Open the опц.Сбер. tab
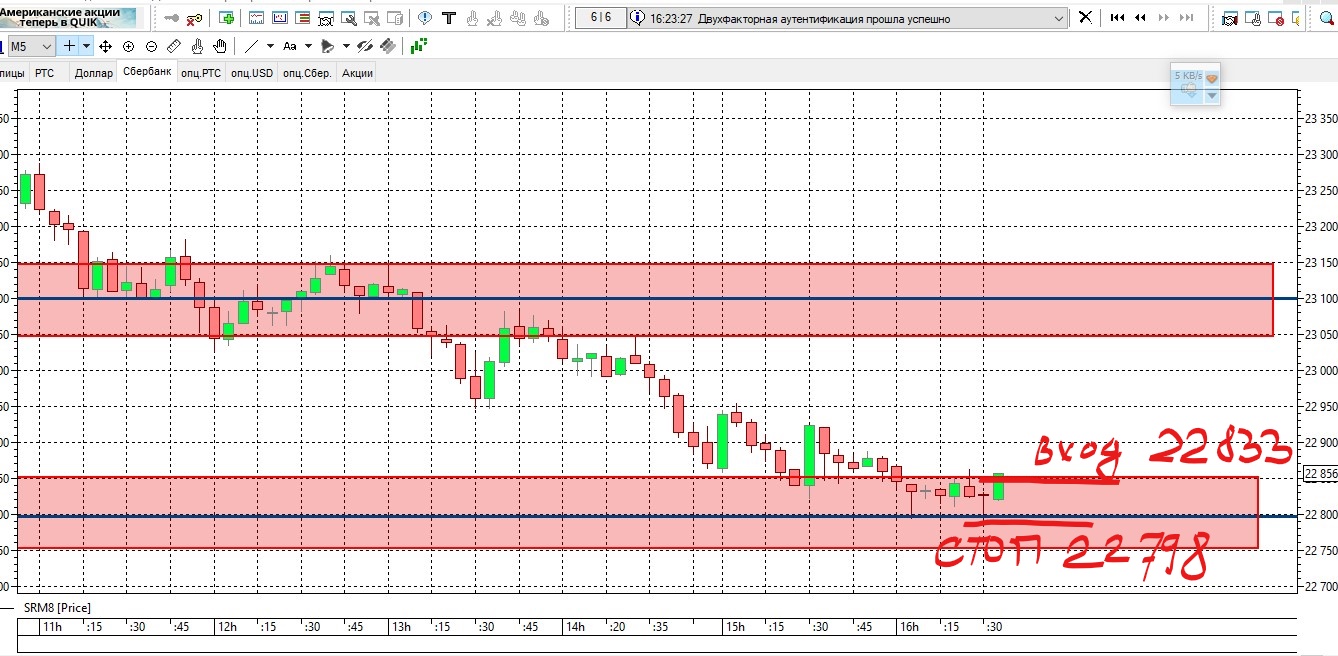 pos(307,73)
